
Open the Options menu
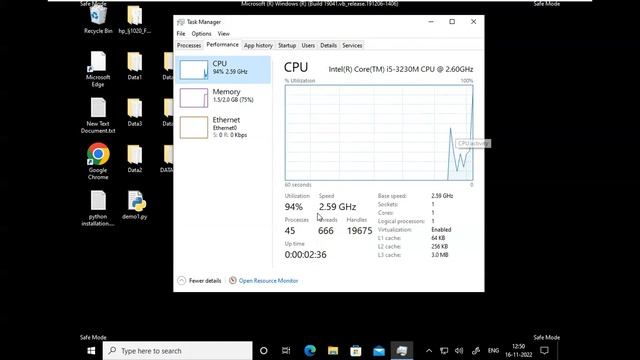click(x=201, y=34)
